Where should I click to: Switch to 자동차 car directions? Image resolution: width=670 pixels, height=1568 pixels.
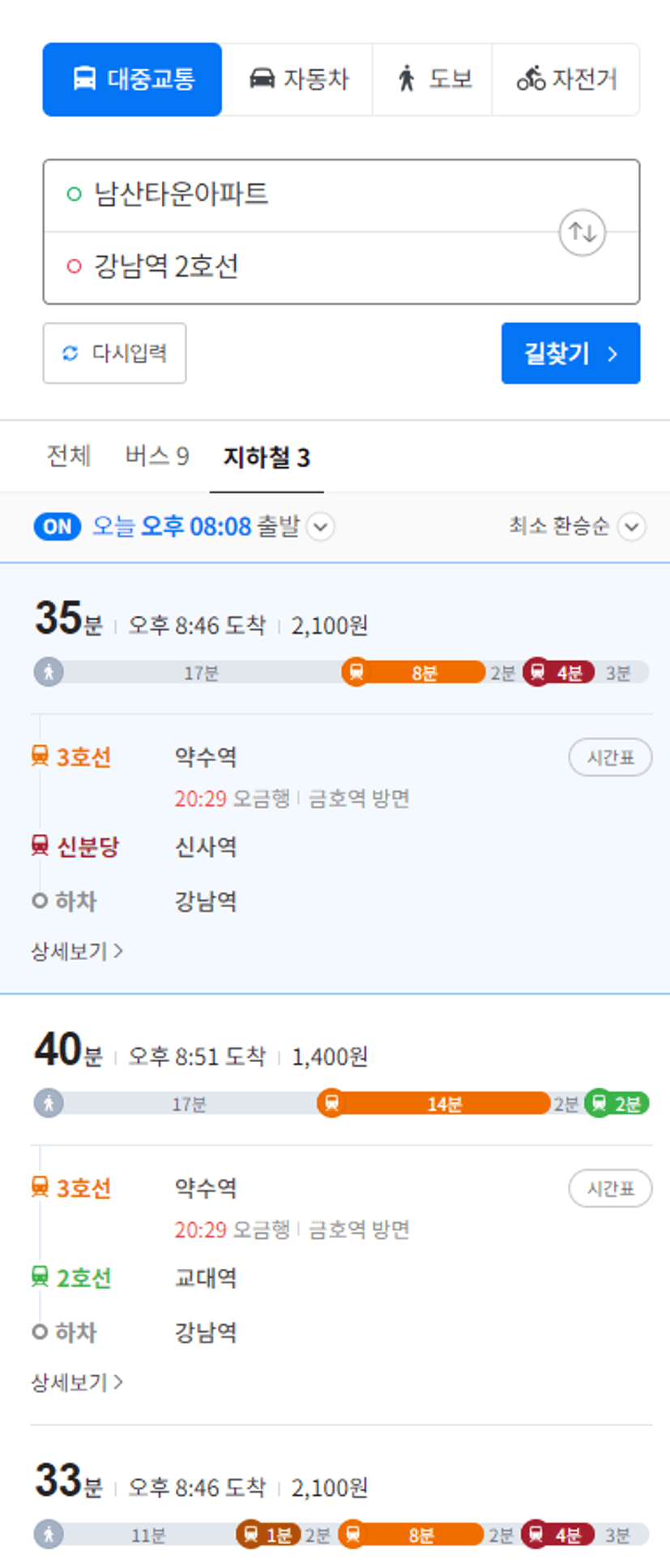[297, 79]
